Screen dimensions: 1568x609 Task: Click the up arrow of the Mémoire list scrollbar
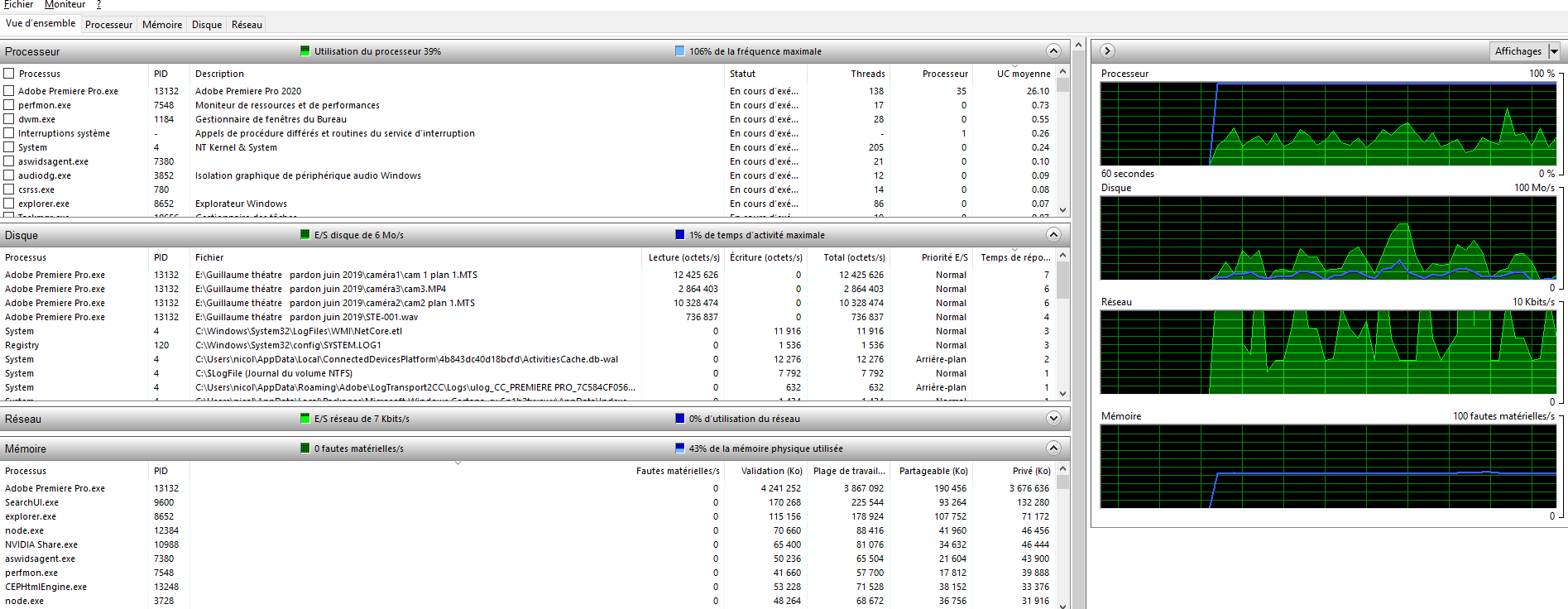pyautogui.click(x=1063, y=469)
